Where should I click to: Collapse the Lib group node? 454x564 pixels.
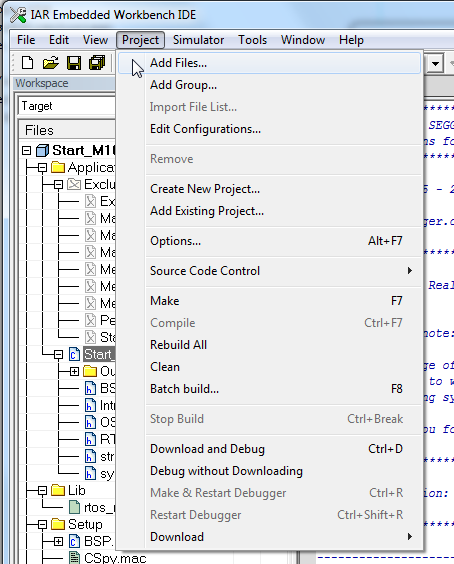pyautogui.click(x=42, y=491)
